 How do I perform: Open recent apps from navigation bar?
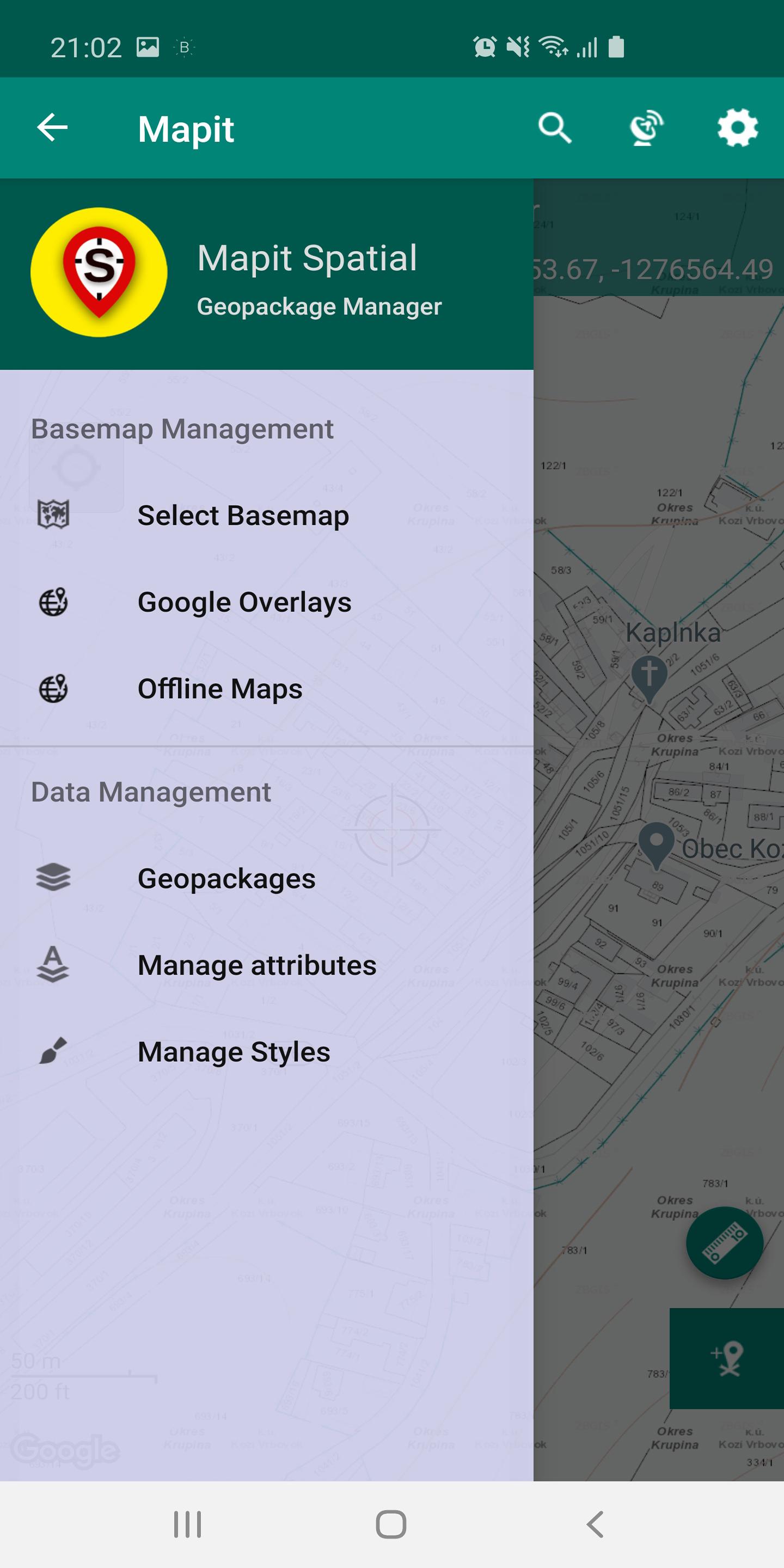(x=187, y=1524)
